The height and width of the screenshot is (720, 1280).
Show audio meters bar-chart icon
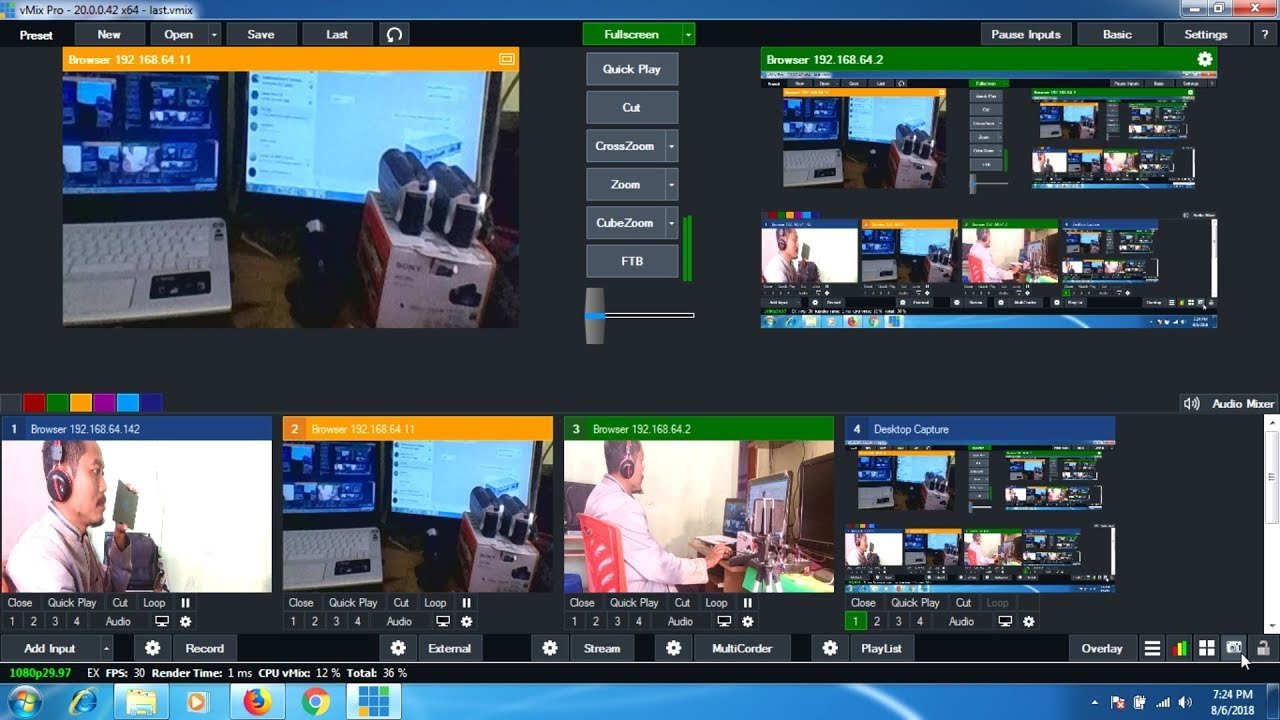[x=1180, y=648]
